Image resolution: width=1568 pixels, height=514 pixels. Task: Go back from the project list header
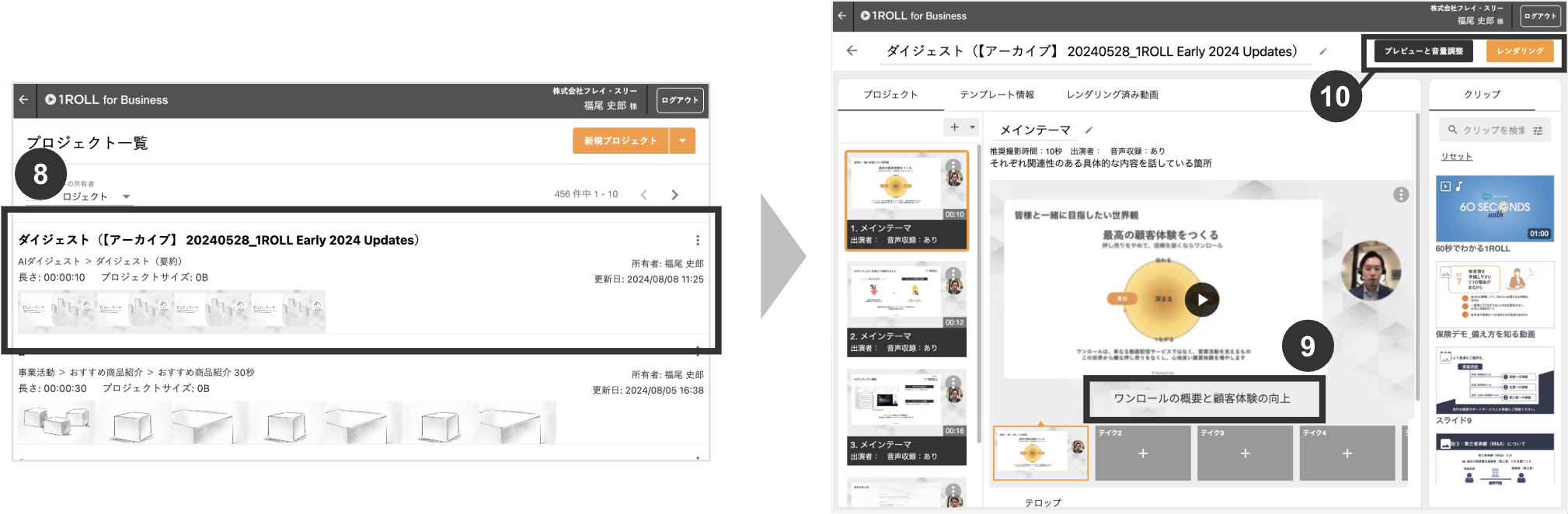23,99
